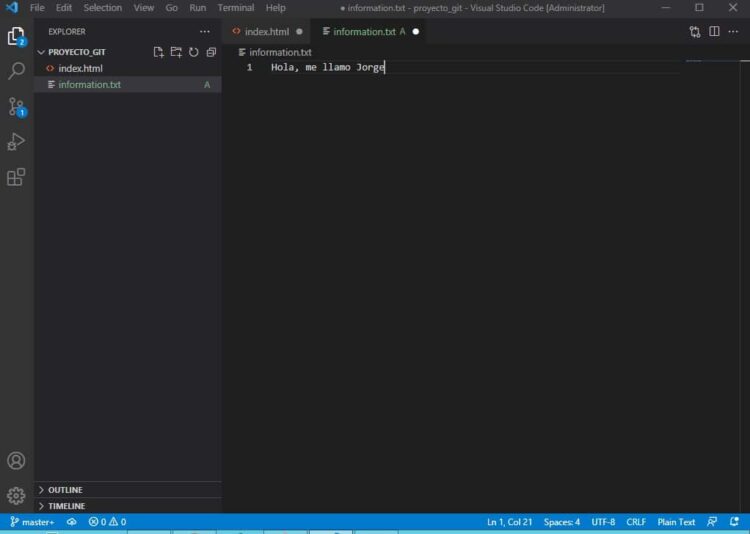Open the Explorer view in activity bar
The image size is (750, 534).
(16, 36)
